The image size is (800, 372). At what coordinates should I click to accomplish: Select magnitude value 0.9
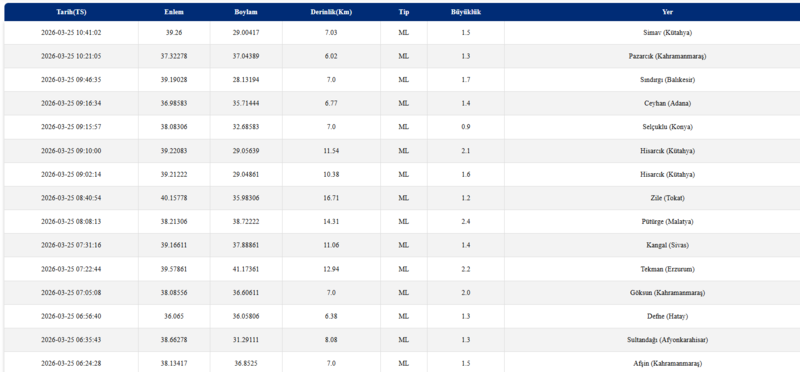(x=465, y=127)
